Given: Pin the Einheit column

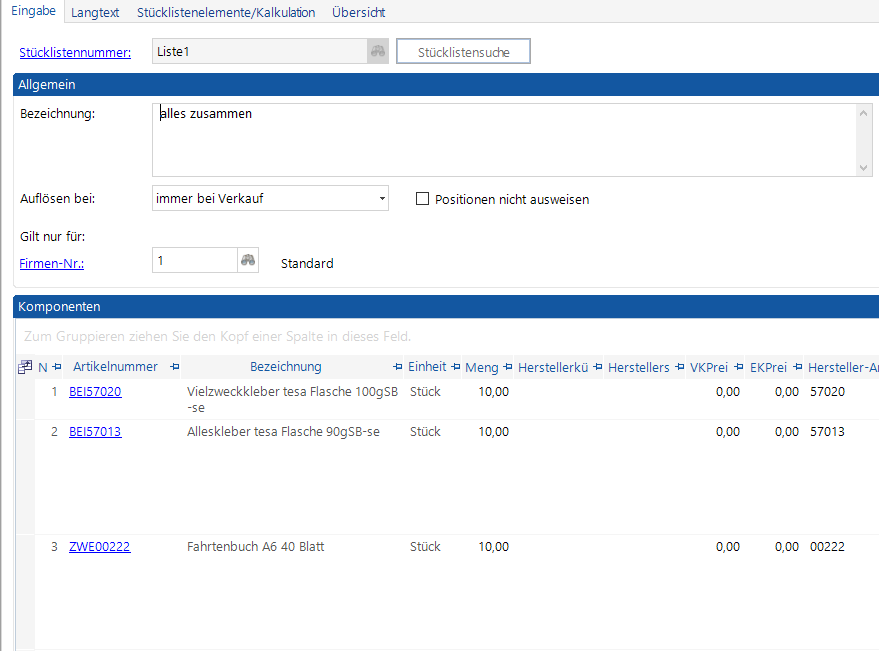Looking at the screenshot, I should click(455, 367).
